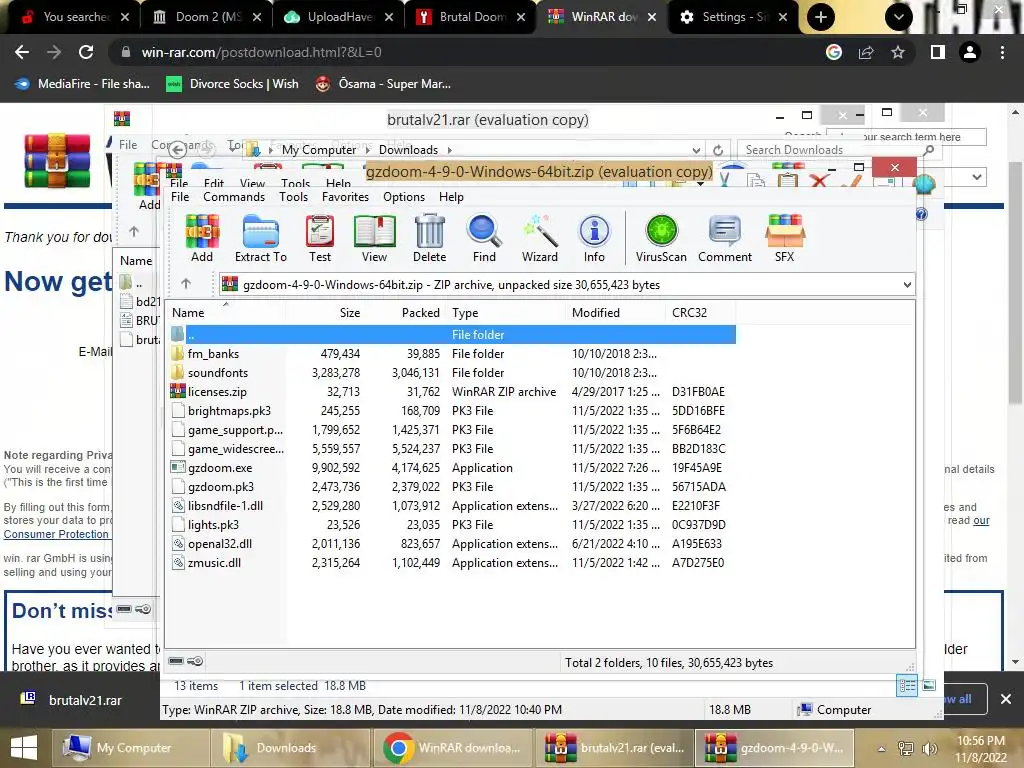
Task: Open the MediaFire bookmark
Action: point(82,84)
